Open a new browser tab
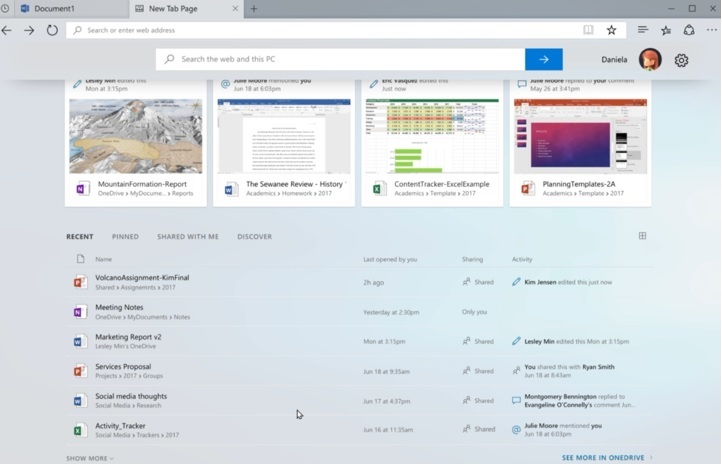Image resolution: width=722 pixels, height=464 pixels. 254,9
